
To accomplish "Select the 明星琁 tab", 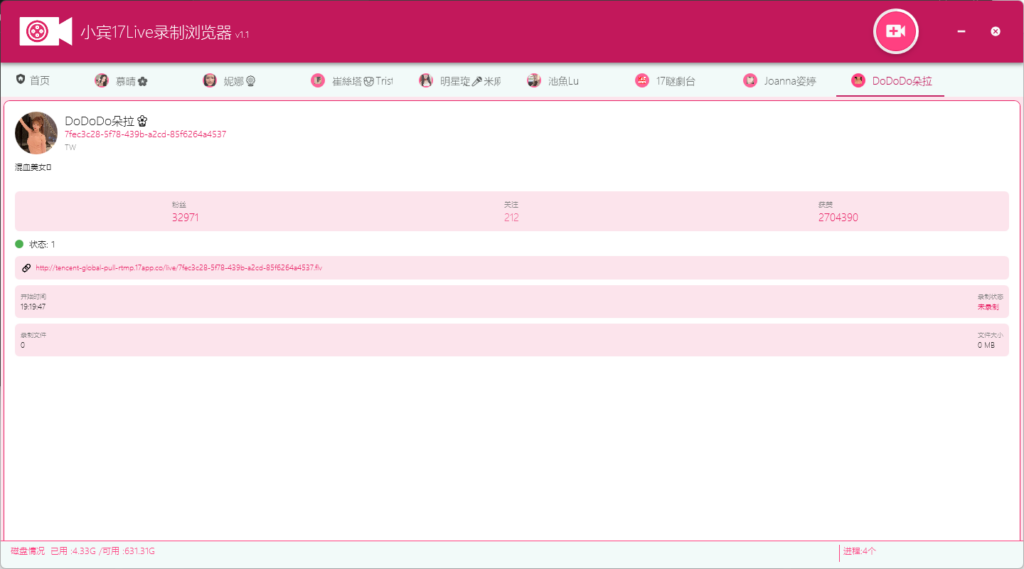I will 459,81.
